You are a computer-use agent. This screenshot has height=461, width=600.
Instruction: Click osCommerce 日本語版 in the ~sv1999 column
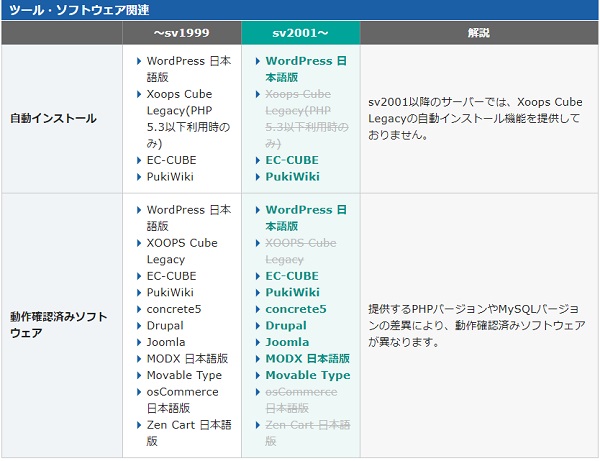coord(183,400)
